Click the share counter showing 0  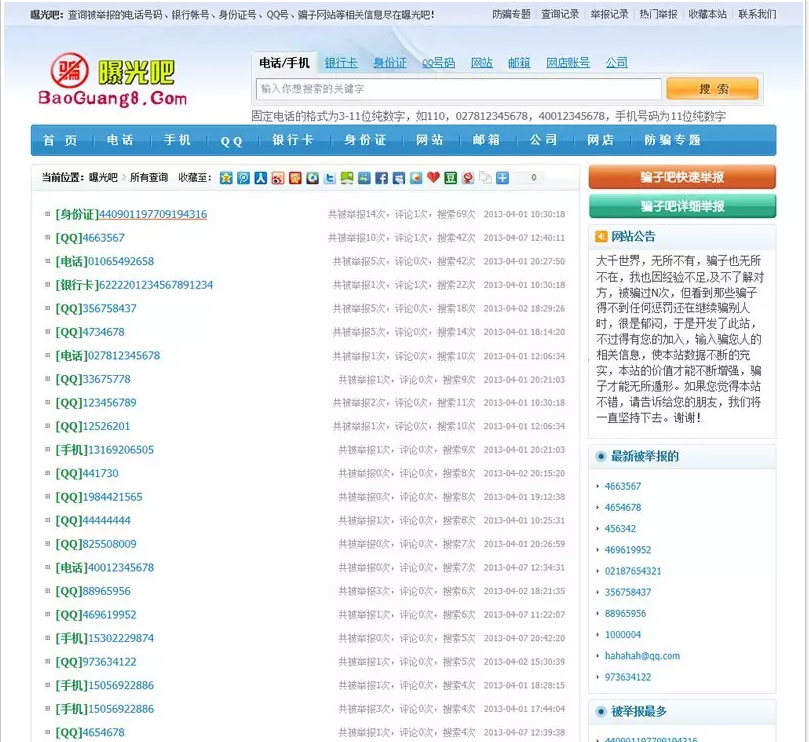(533, 178)
